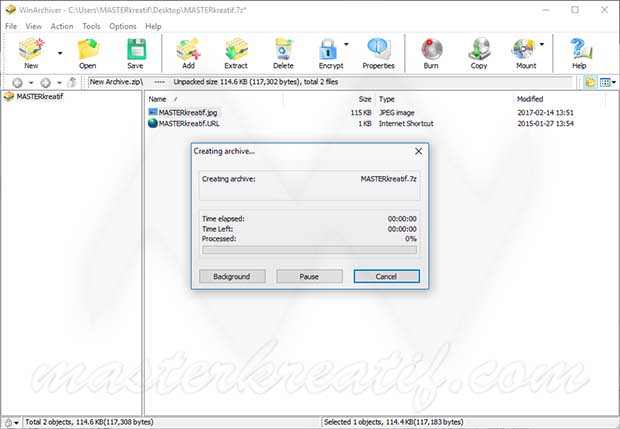
Task: Click the address path field
Action: pyautogui.click(x=330, y=82)
